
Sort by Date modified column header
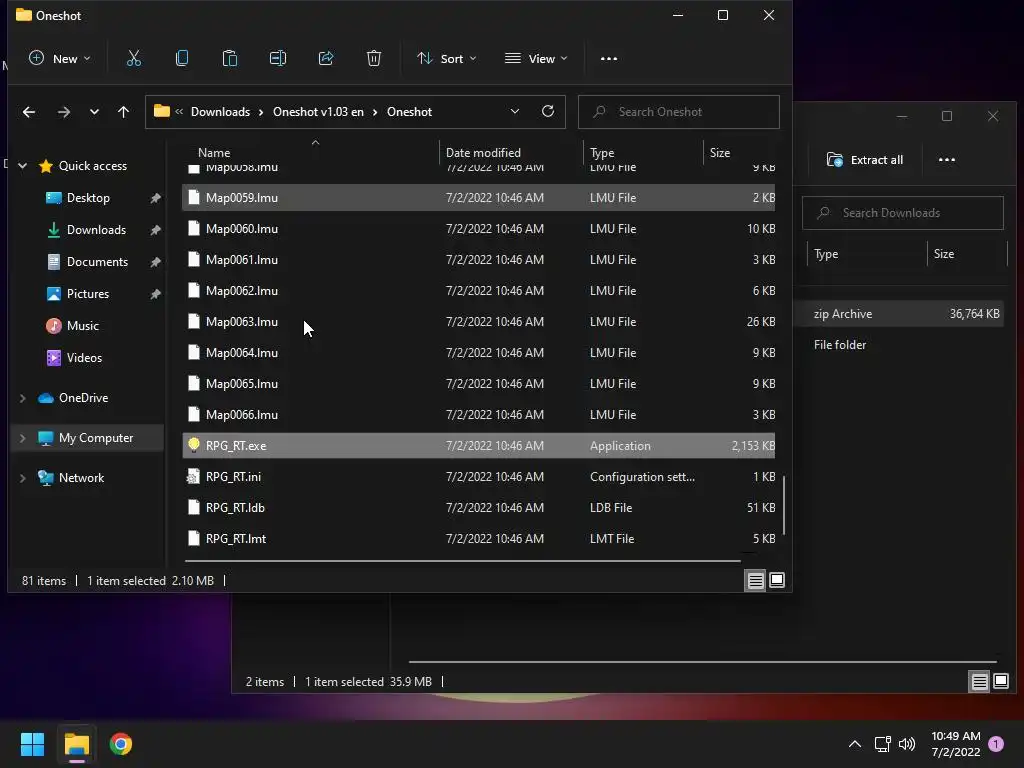(483, 153)
